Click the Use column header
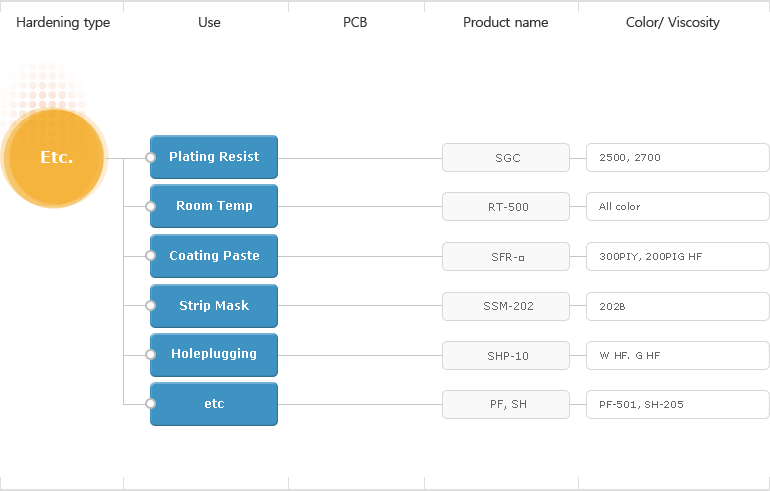The height and width of the screenshot is (491, 770). pos(209,22)
